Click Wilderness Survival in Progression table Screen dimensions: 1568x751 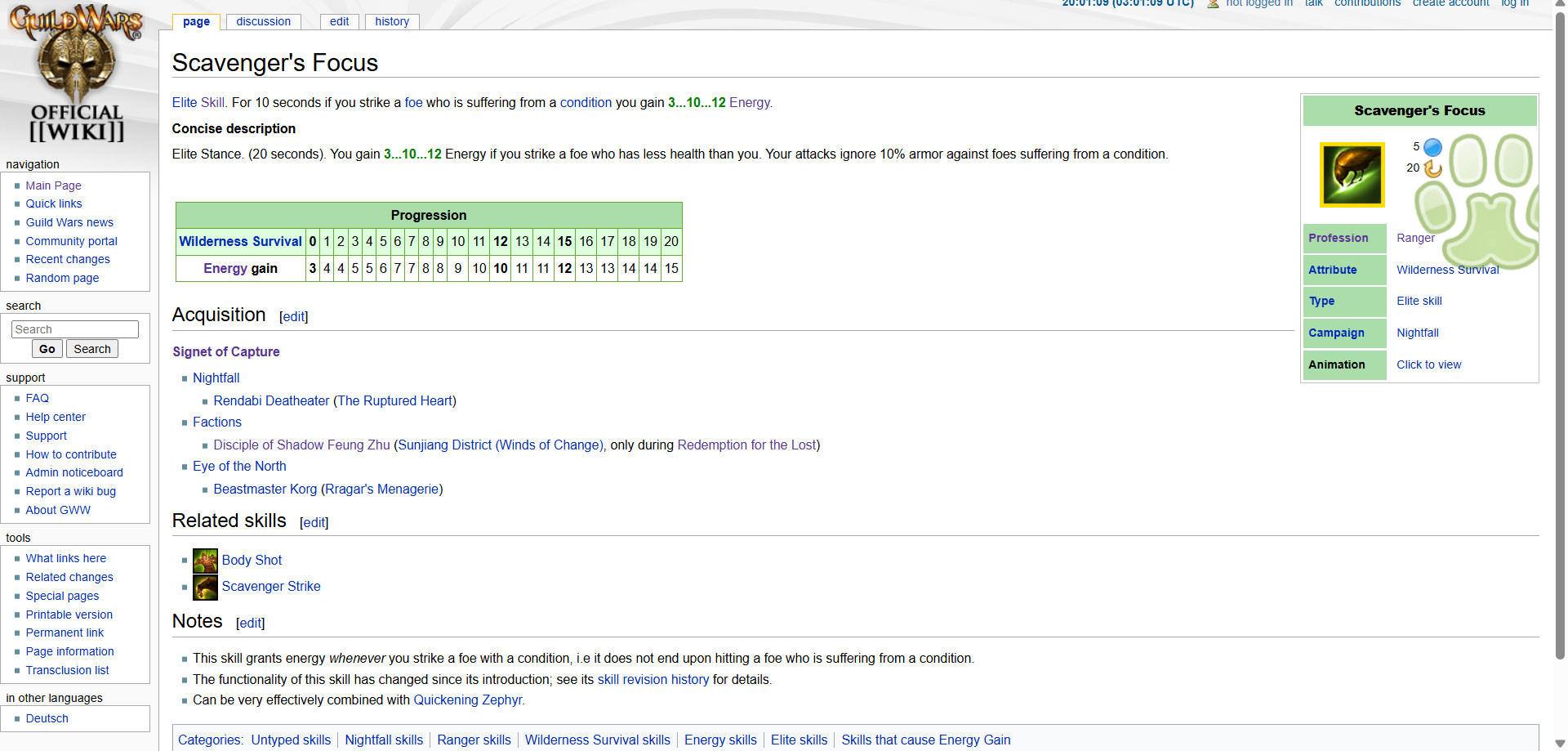[240, 241]
